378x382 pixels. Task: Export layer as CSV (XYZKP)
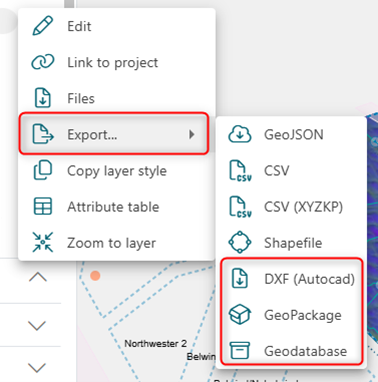[x=291, y=207]
